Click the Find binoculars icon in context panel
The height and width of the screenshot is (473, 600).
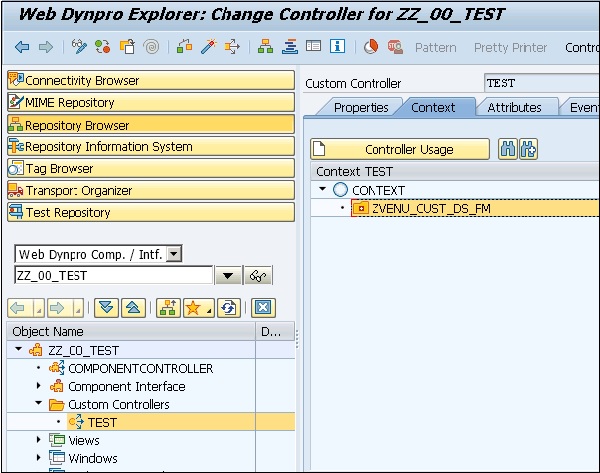tap(508, 149)
